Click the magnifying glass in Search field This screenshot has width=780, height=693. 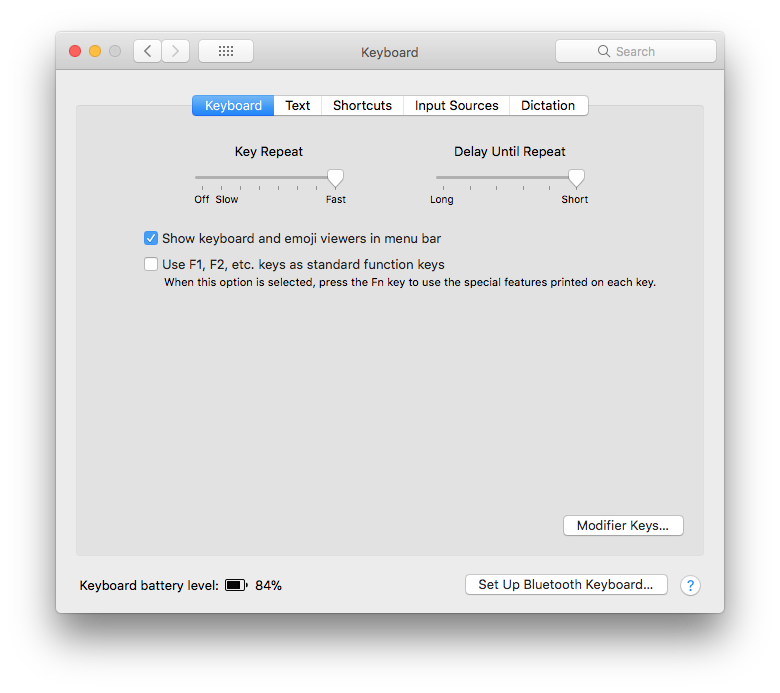tap(603, 51)
